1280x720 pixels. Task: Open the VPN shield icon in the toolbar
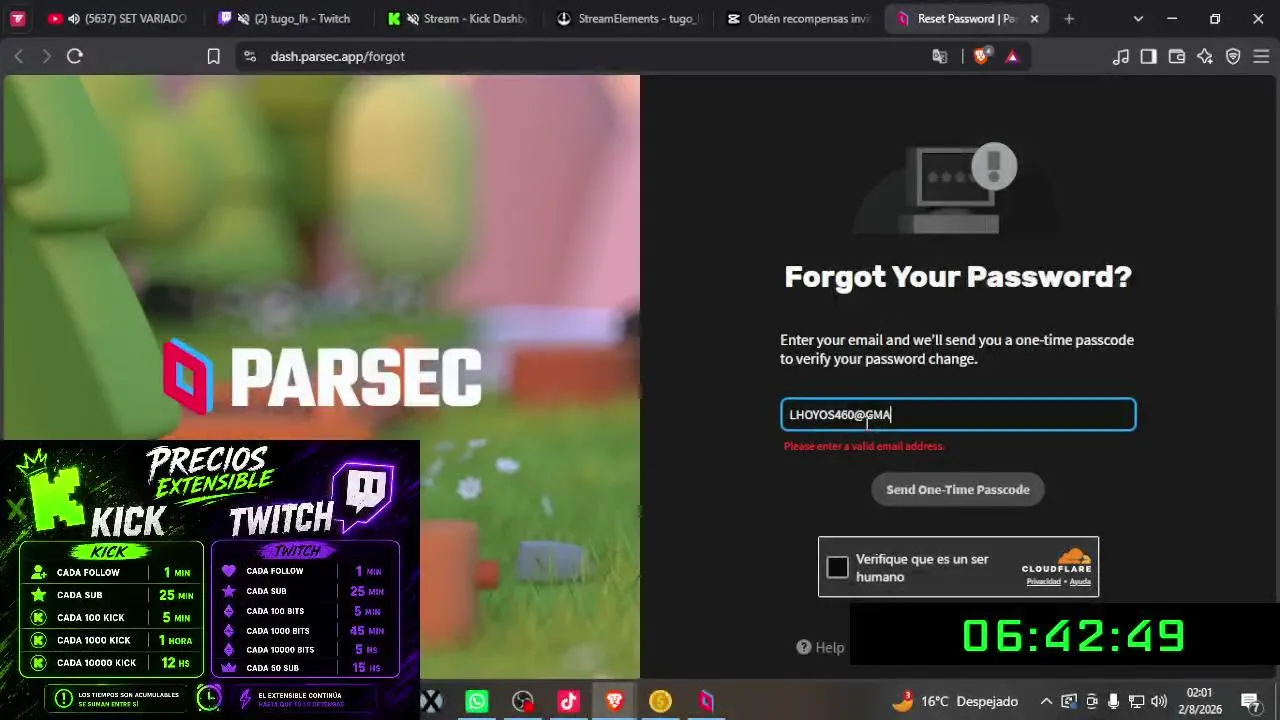click(x=1233, y=57)
